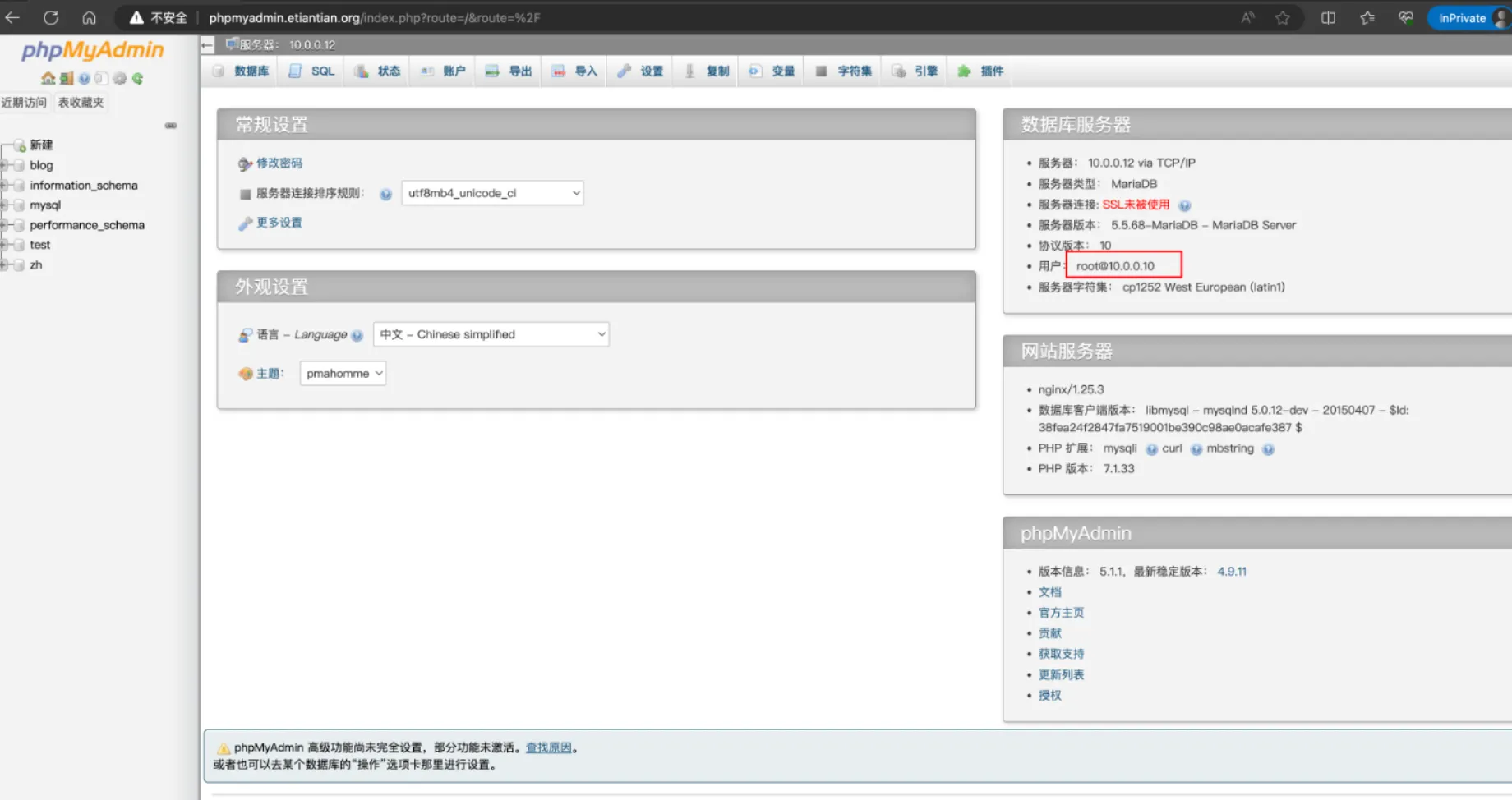Click the link chain icon in sidebar
1512x800 pixels.
tap(170, 126)
